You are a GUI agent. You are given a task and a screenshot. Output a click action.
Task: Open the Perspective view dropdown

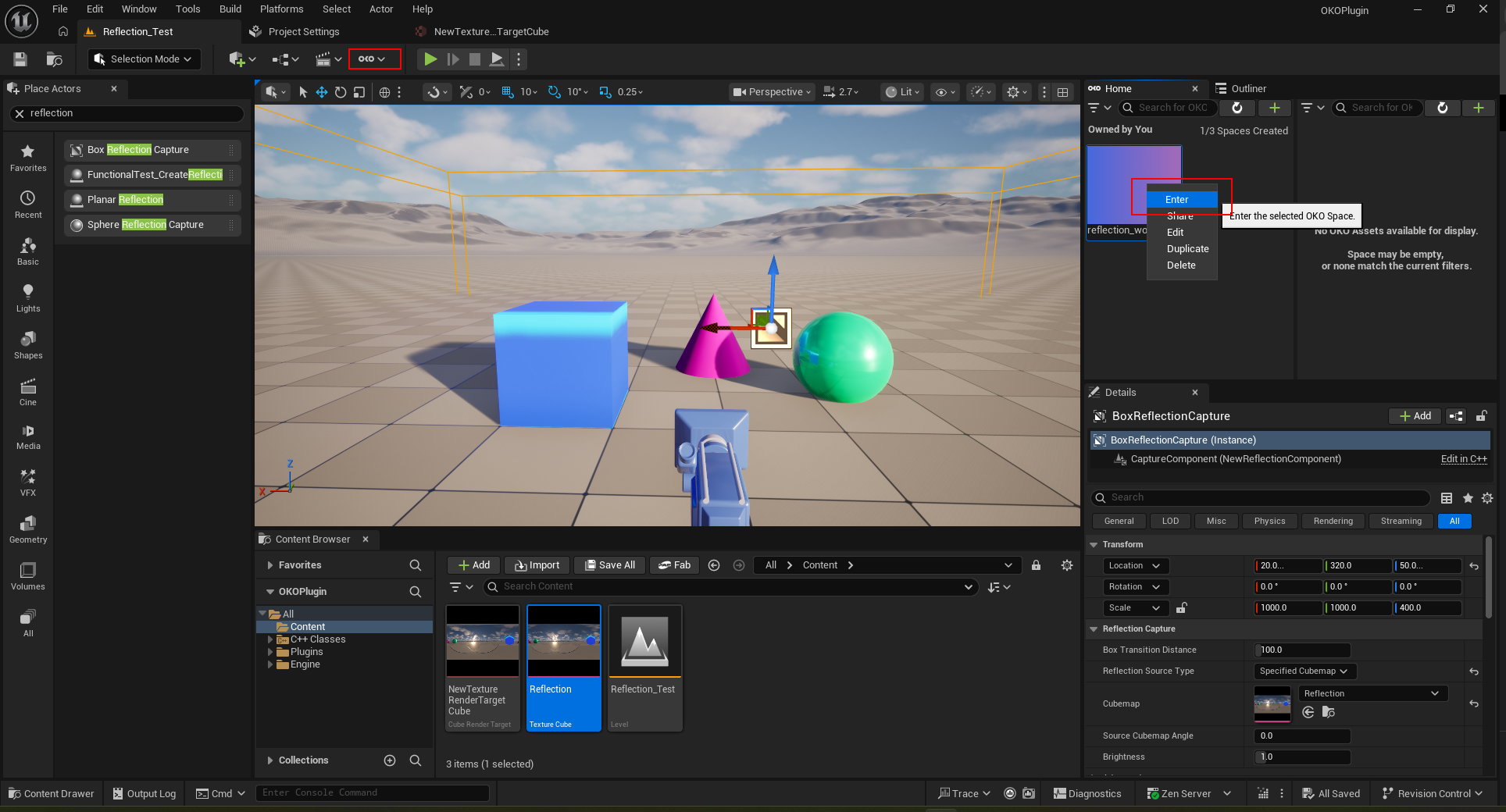(773, 92)
